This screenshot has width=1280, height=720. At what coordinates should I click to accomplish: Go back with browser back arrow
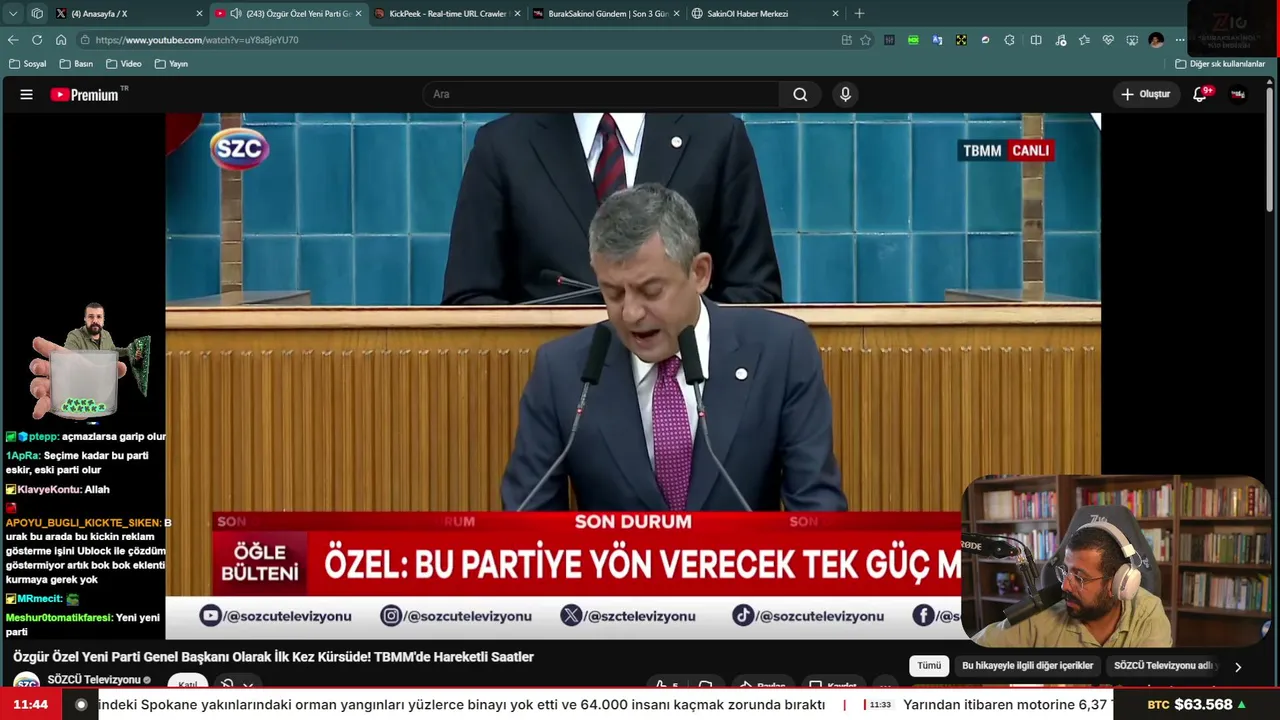tap(13, 40)
